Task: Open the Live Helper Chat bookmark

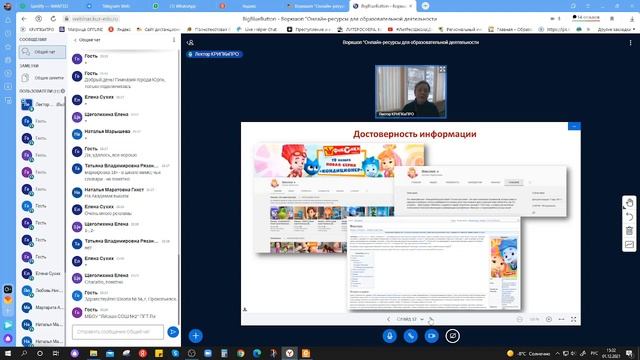Action: [258, 29]
